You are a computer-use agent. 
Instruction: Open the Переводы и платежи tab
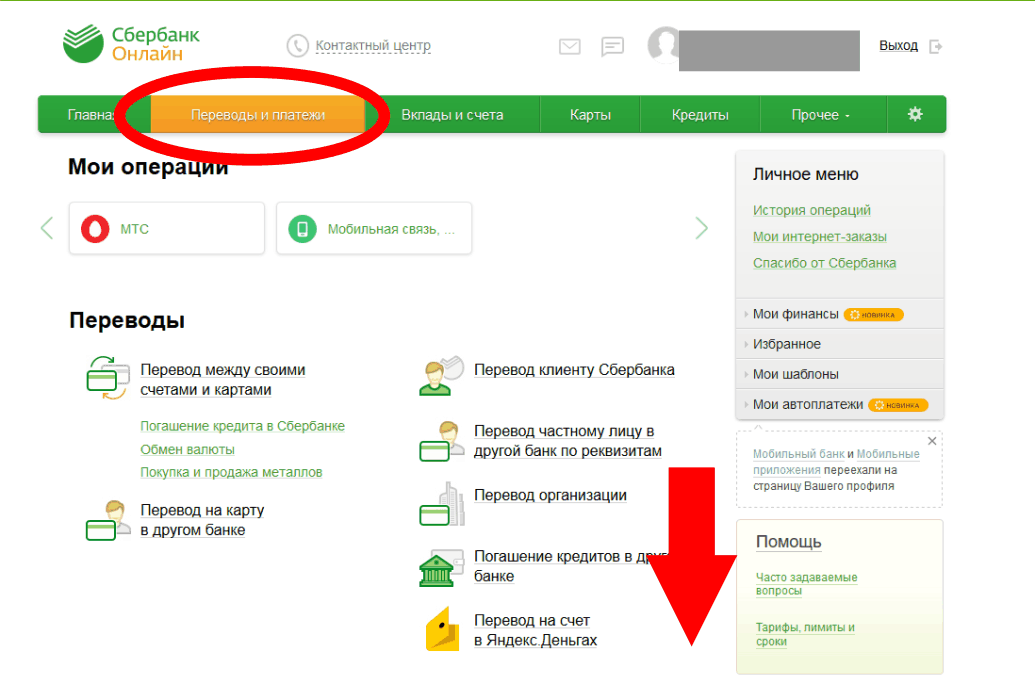(x=258, y=115)
